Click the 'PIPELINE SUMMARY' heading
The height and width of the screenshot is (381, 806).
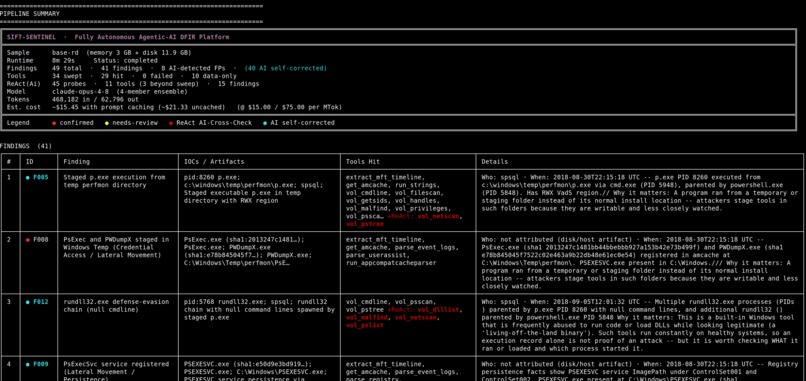(x=30, y=13)
